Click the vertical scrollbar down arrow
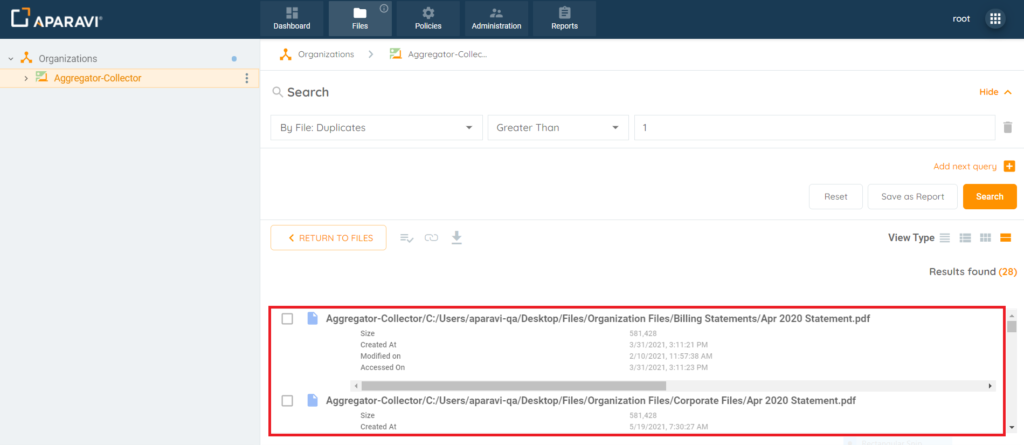Image resolution: width=1024 pixels, height=445 pixels. (1012, 427)
